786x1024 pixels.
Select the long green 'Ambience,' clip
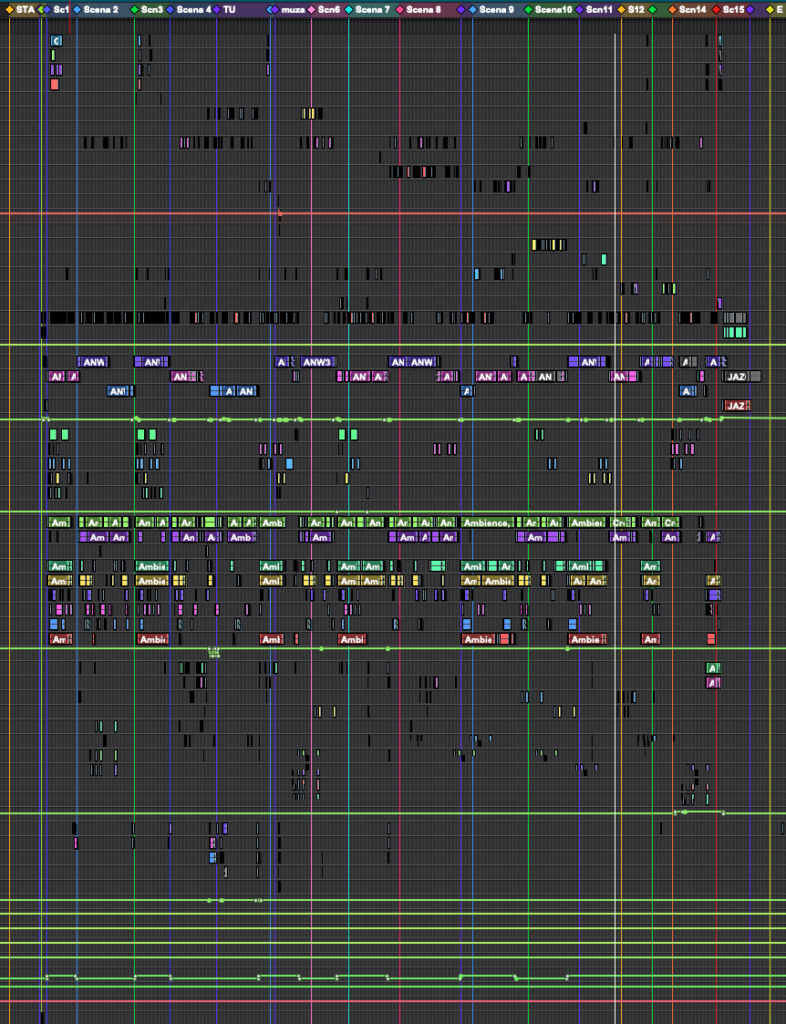[487, 523]
